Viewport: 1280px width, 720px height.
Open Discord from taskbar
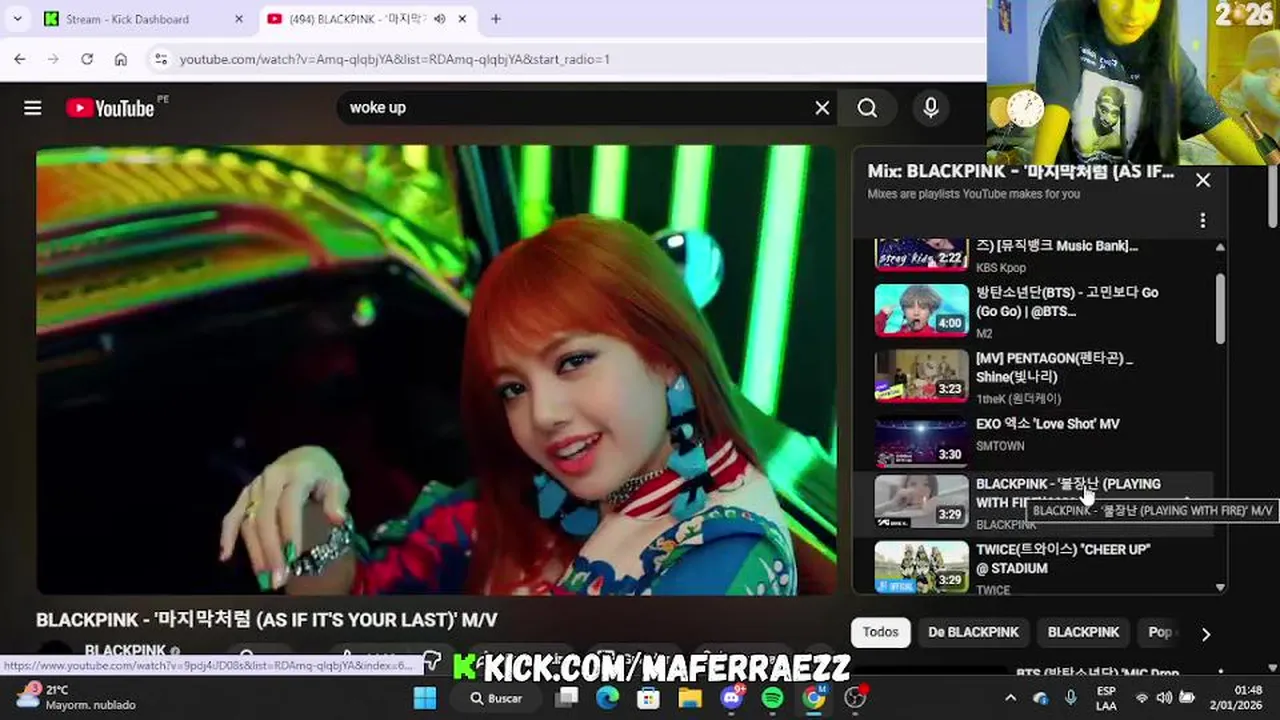732,698
